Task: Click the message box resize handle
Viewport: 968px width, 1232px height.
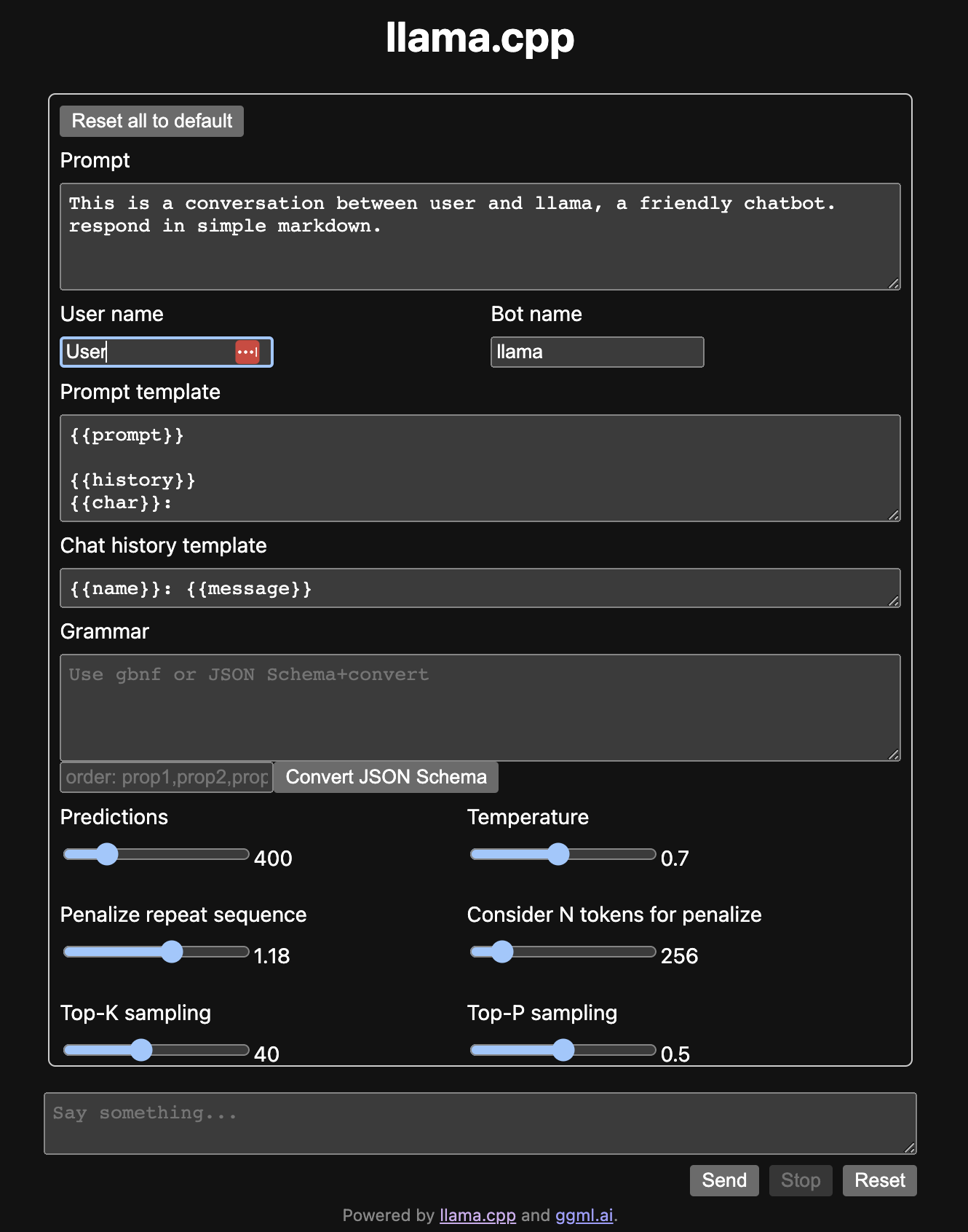Action: click(x=910, y=1148)
